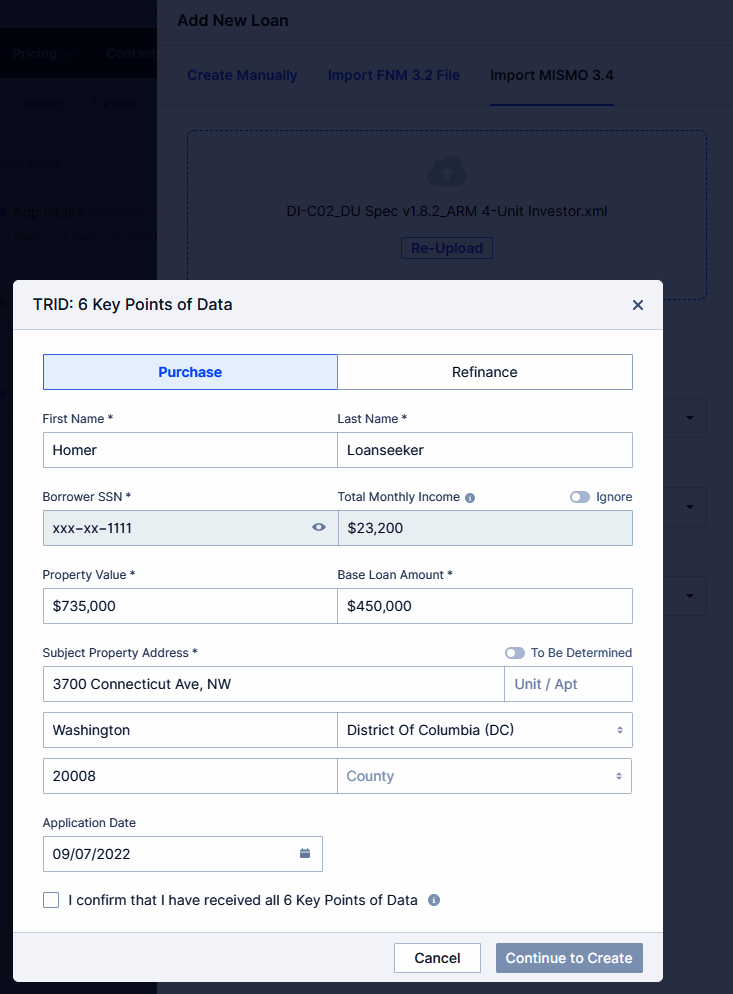
Task: Switch to the Refinance tab
Action: pos(484,372)
